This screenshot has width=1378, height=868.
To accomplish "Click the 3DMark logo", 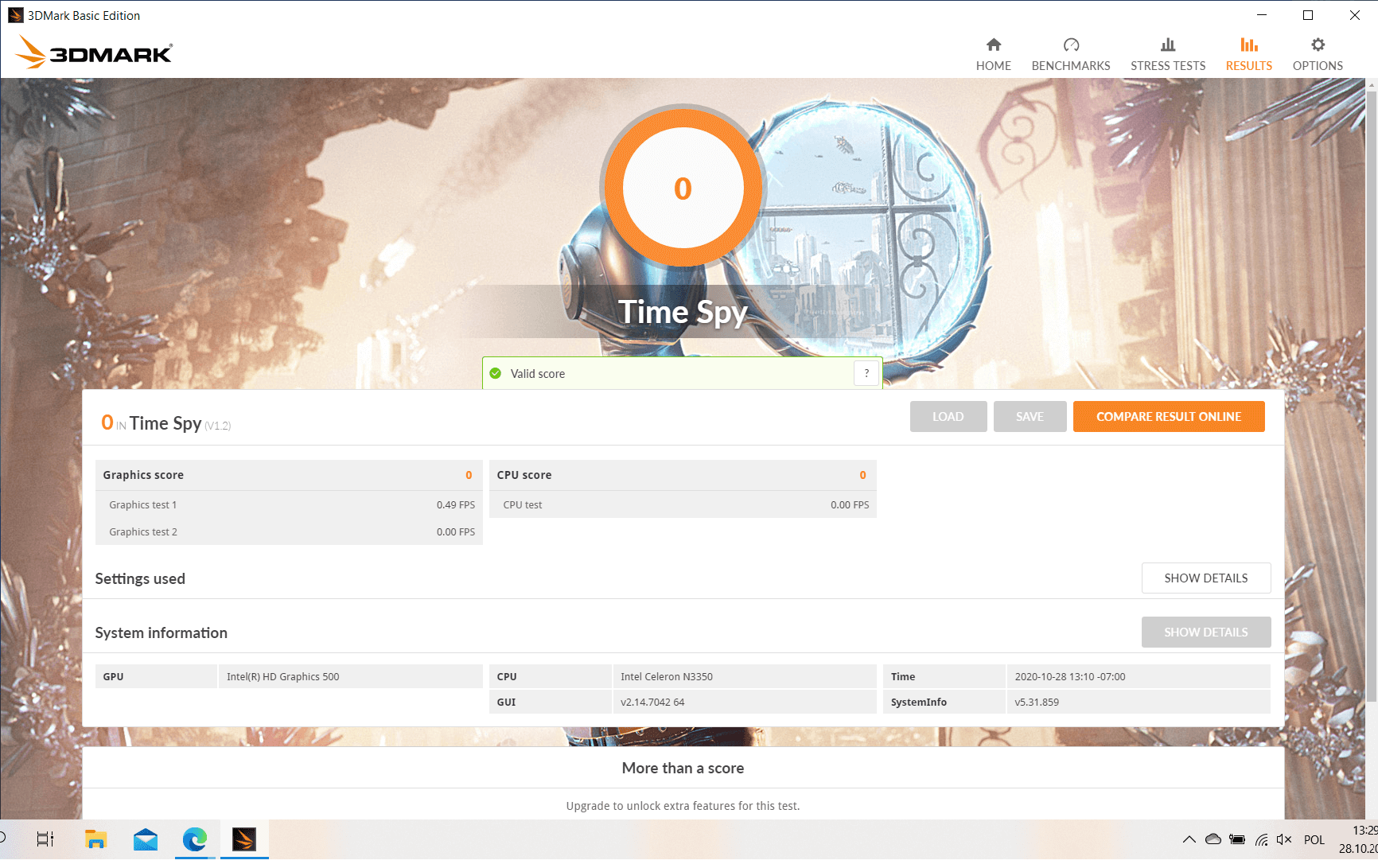I will 94,53.
